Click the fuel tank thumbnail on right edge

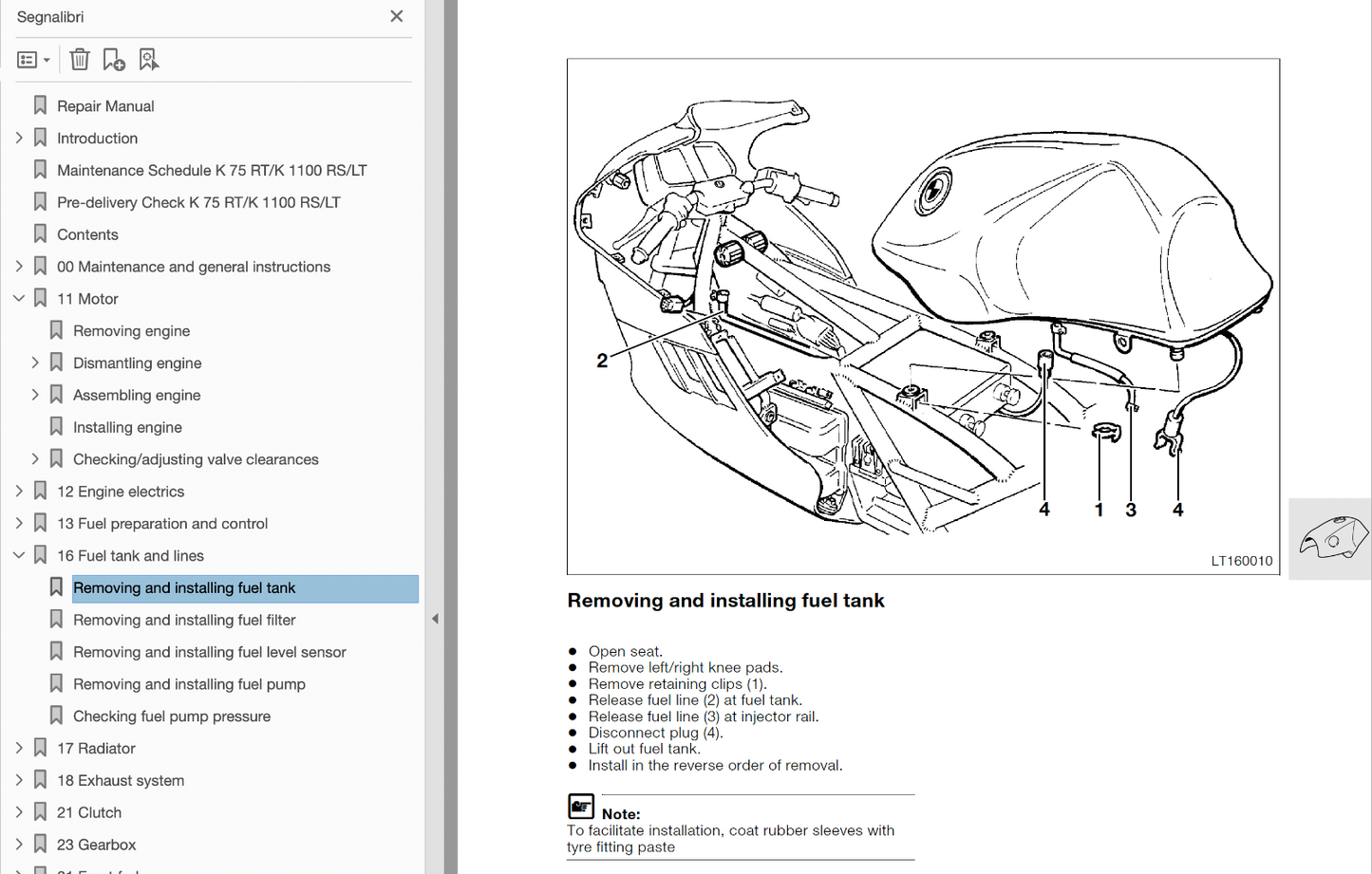pos(1332,539)
